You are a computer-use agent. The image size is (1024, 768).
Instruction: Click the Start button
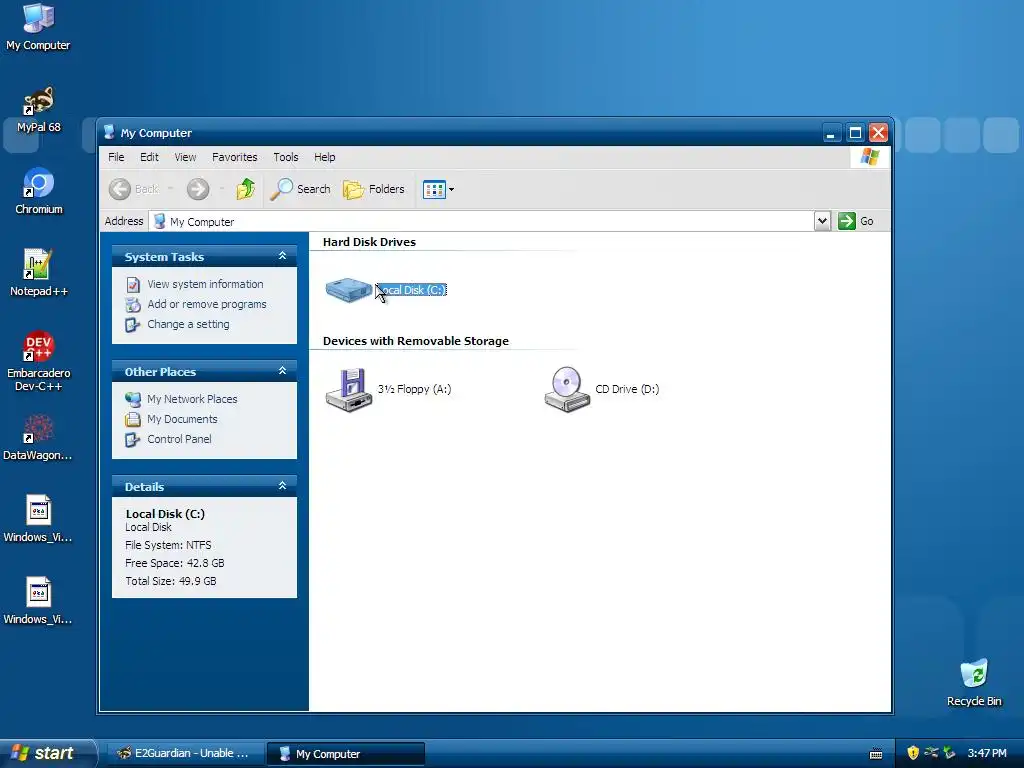tap(47, 753)
